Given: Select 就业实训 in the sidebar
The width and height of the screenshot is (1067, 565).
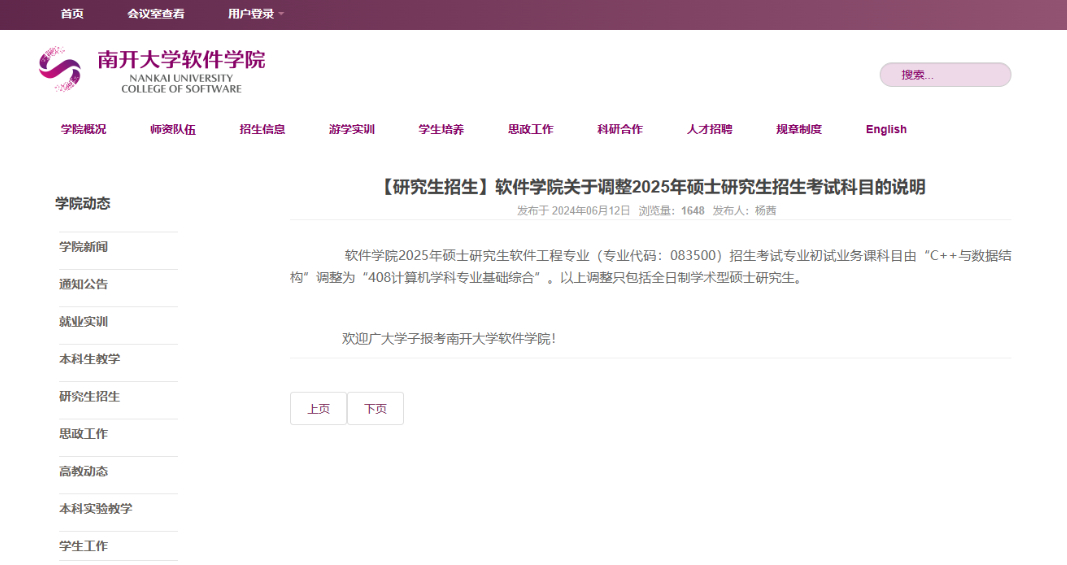Looking at the screenshot, I should click(84, 322).
